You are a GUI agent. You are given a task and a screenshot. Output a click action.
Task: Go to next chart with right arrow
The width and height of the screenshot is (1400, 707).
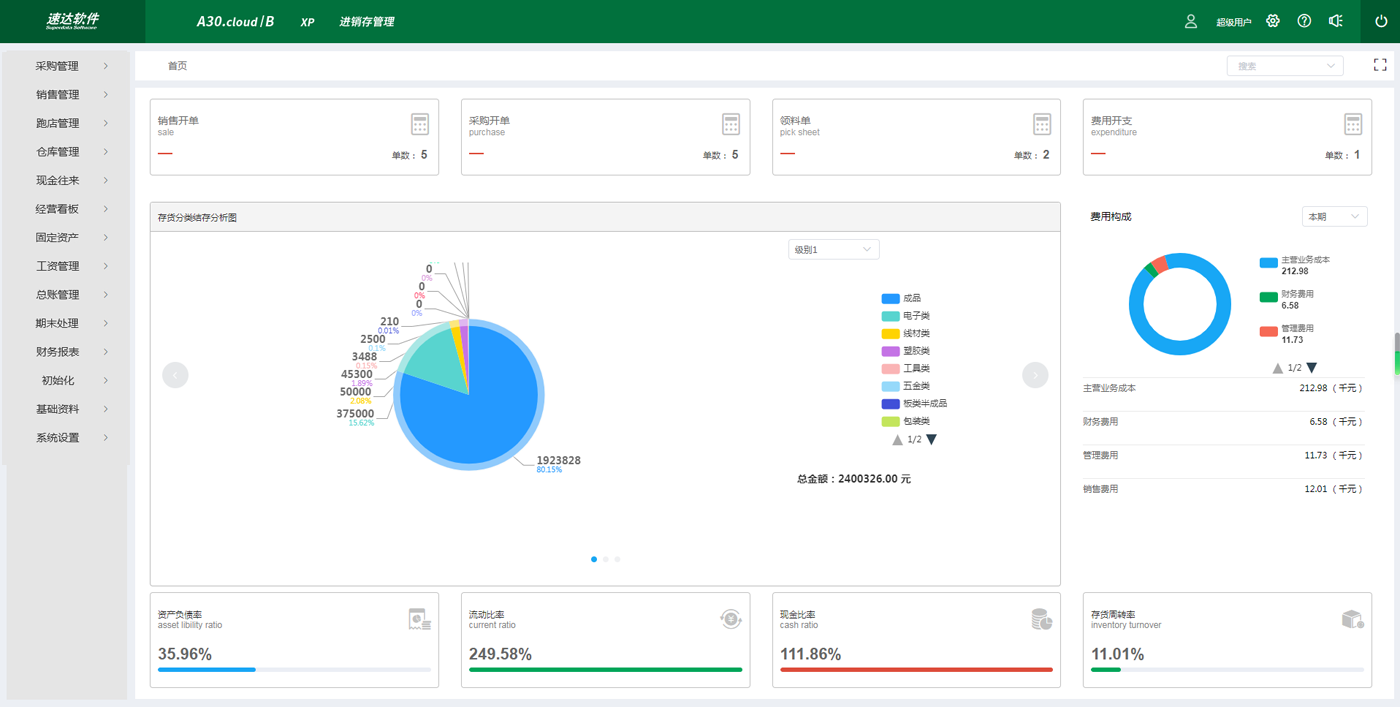1035,375
